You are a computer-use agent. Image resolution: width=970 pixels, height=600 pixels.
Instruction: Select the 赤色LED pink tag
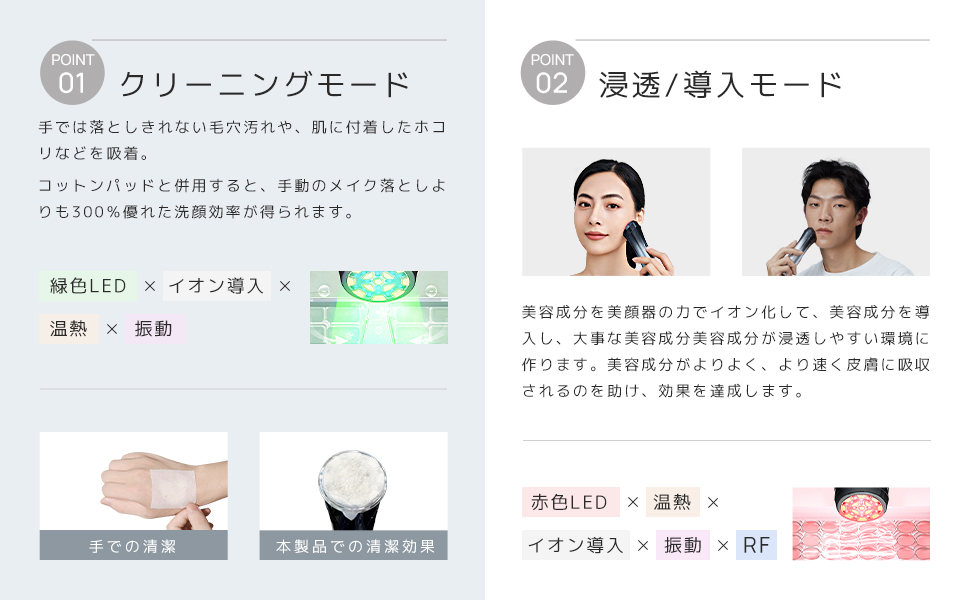[570, 502]
